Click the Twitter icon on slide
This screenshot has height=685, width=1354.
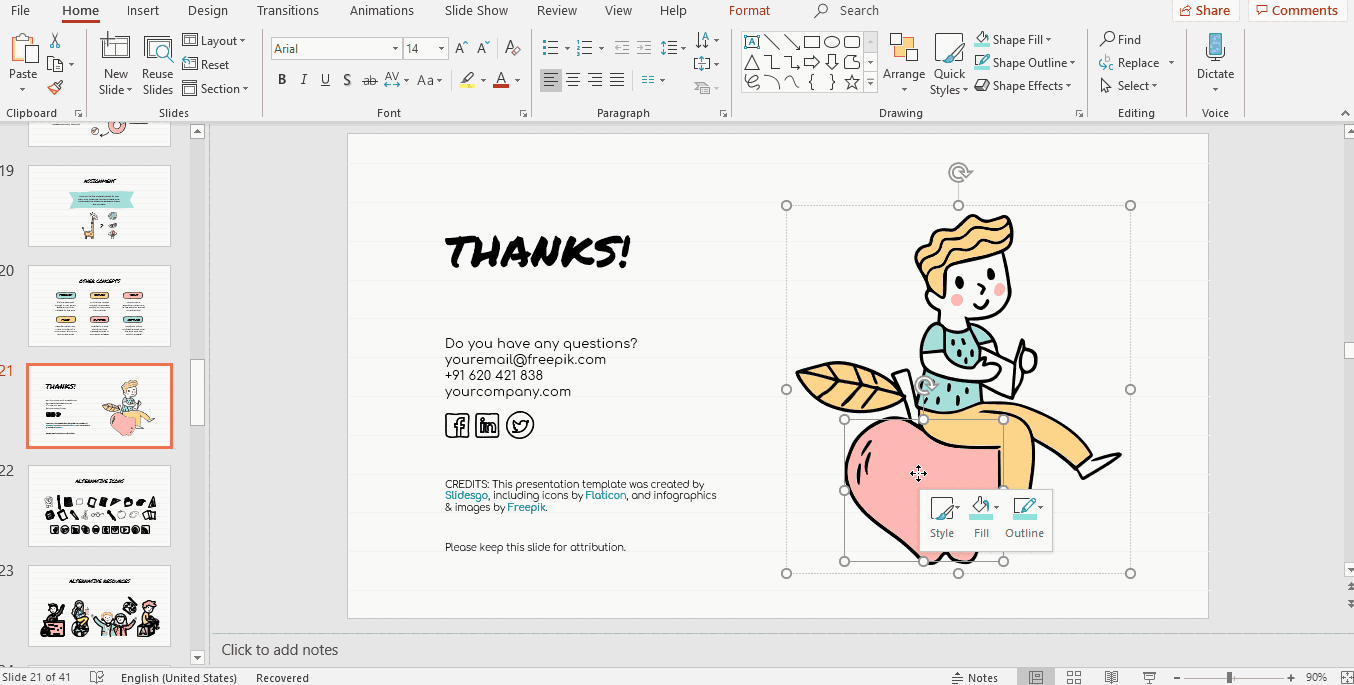(519, 426)
